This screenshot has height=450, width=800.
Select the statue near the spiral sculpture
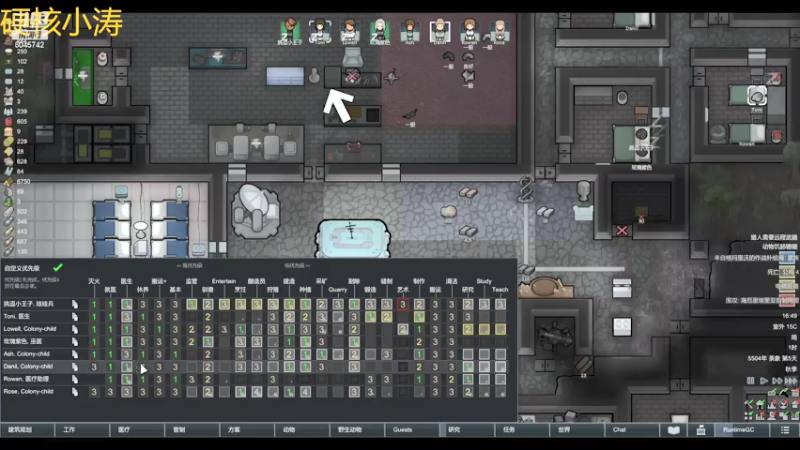pyautogui.click(x=583, y=191)
